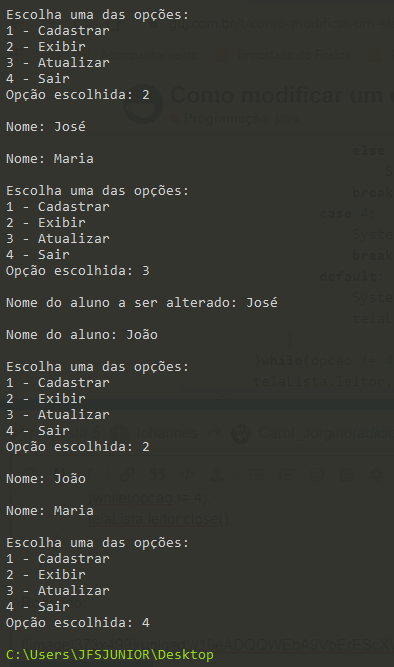The width and height of the screenshot is (394, 667).
Task: Click the 'Opção escolhida: 4' line
Action: pos(78,623)
